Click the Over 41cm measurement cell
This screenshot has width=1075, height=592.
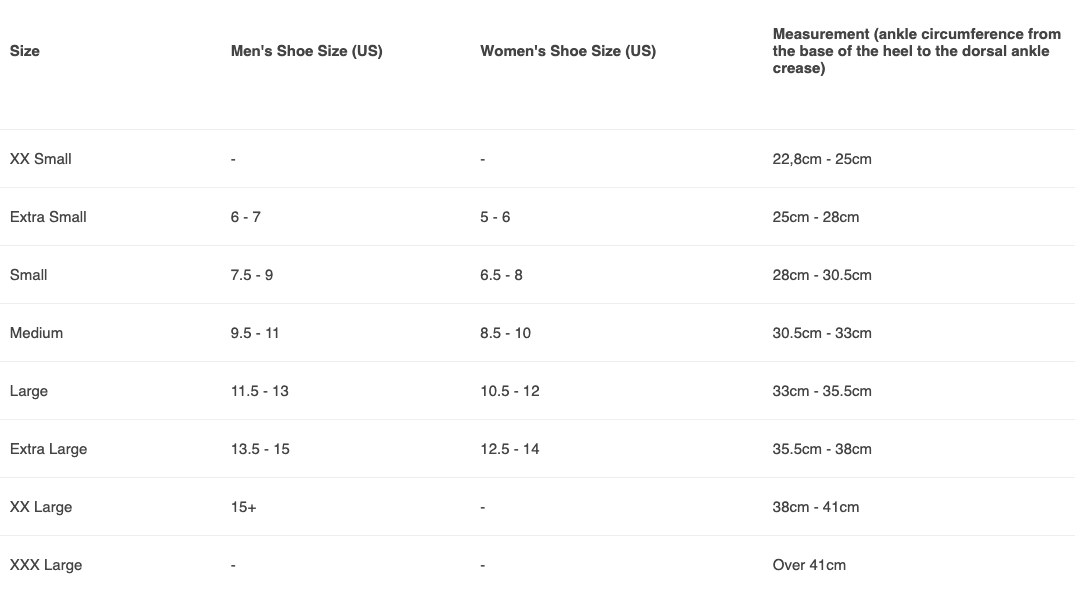coord(809,565)
